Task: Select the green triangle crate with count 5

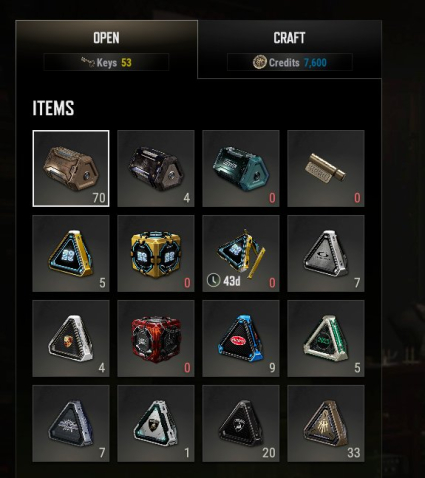Action: pos(326,338)
